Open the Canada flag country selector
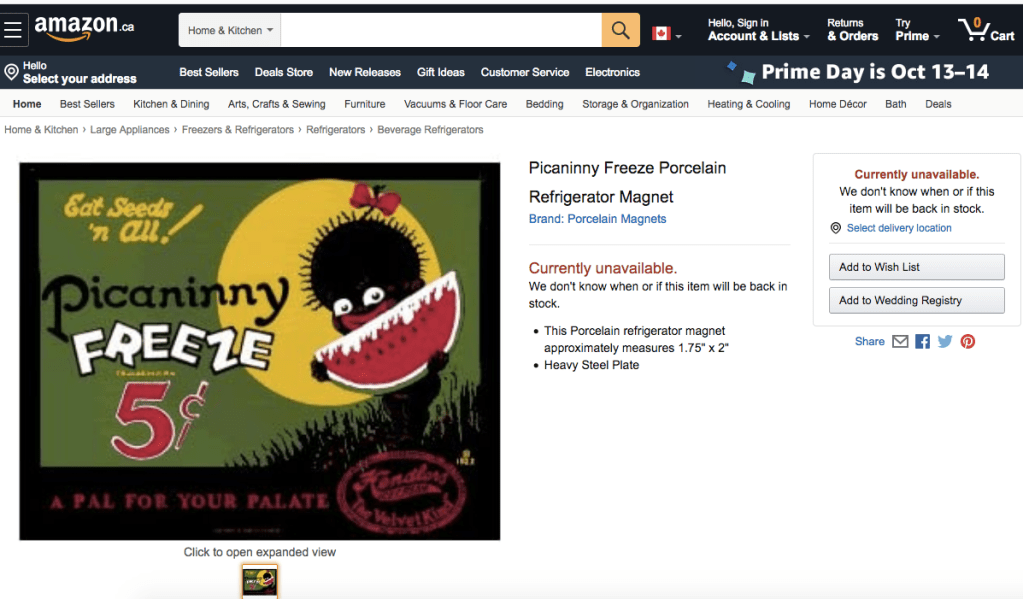1023x599 pixels. pyautogui.click(x=666, y=33)
